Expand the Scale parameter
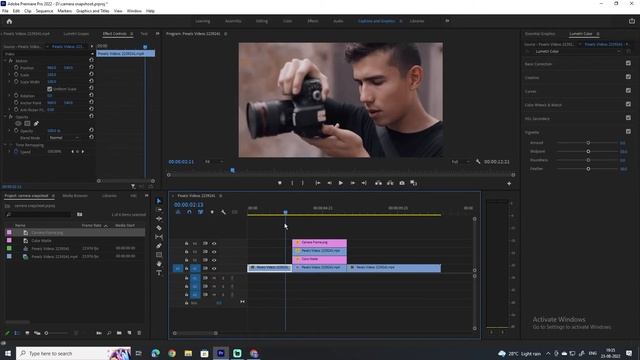Viewport: 640px width, 360px height. (x=9, y=75)
